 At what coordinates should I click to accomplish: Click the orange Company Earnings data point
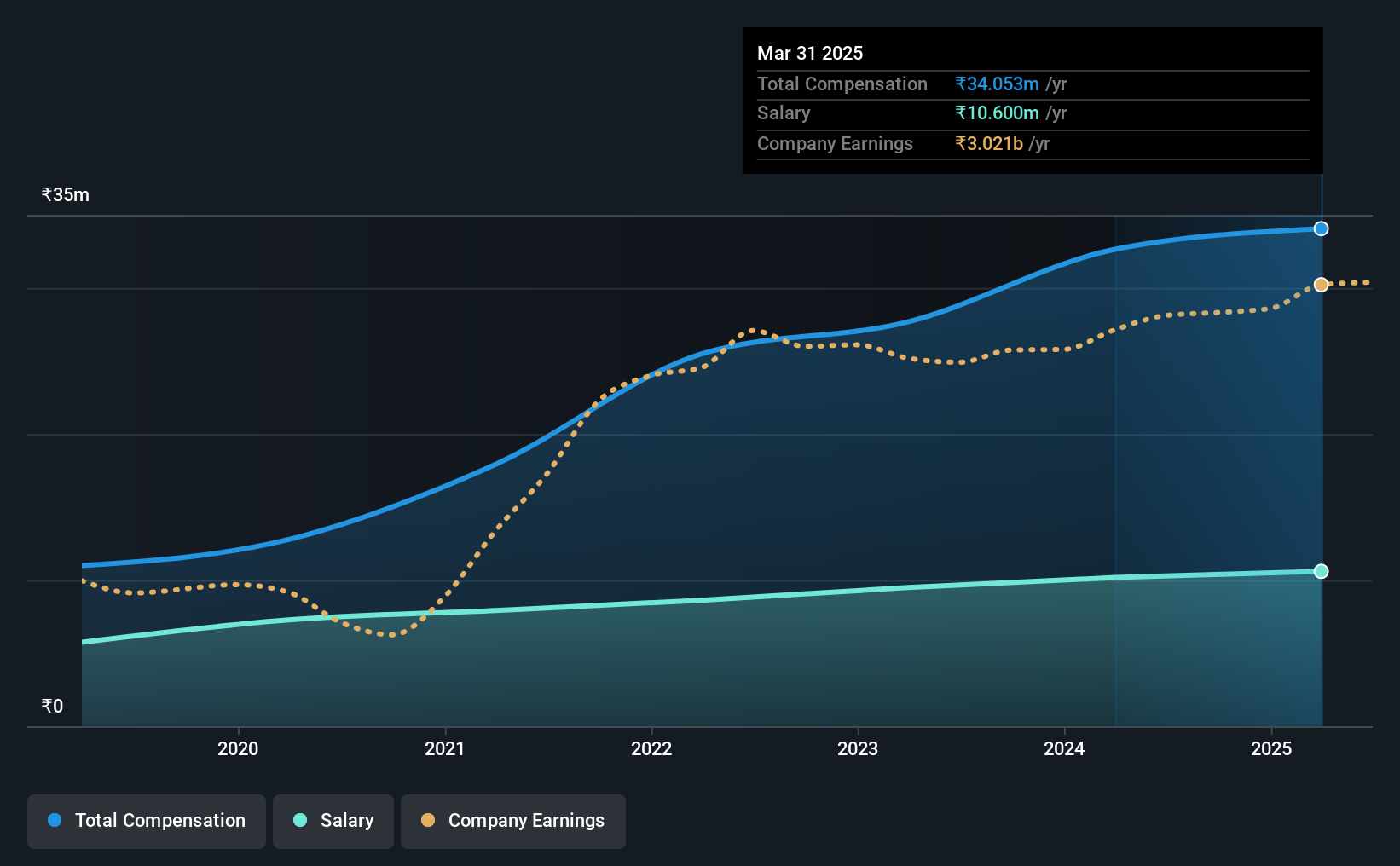pyautogui.click(x=1321, y=285)
